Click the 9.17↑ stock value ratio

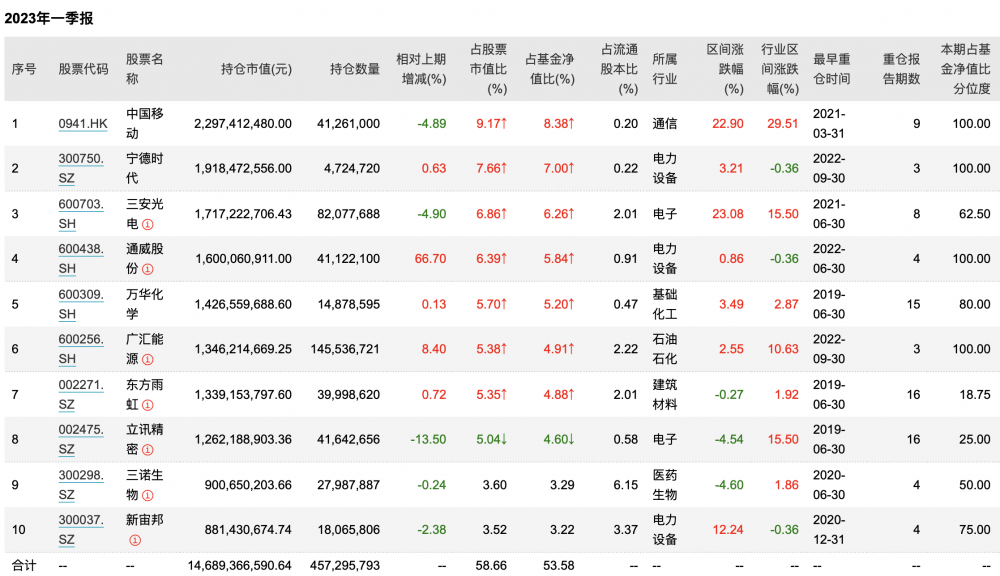[491, 124]
